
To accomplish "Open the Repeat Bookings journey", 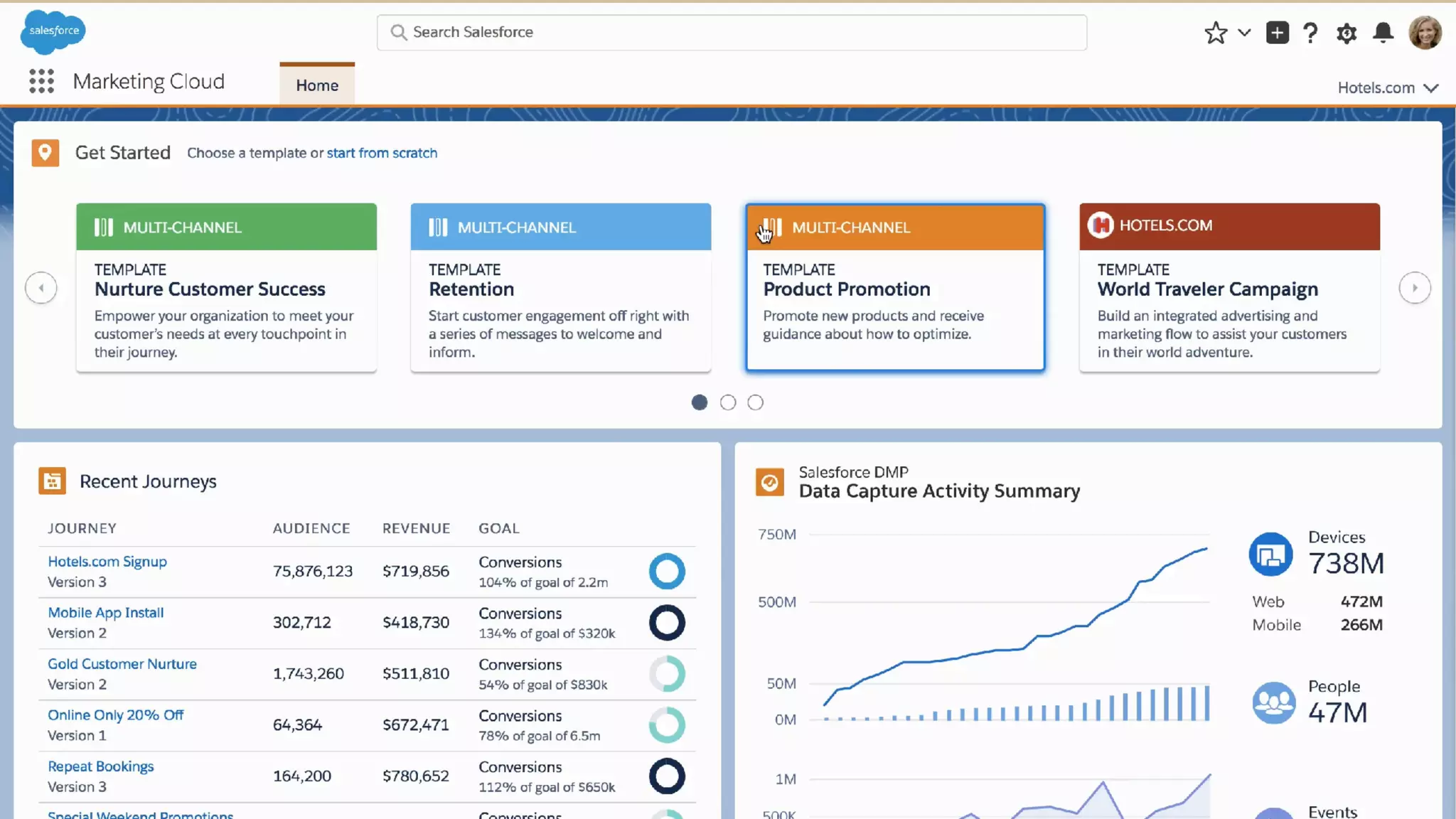I will coord(101,766).
